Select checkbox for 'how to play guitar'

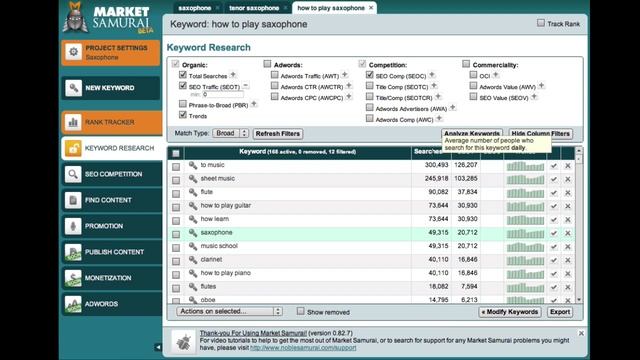(176, 207)
